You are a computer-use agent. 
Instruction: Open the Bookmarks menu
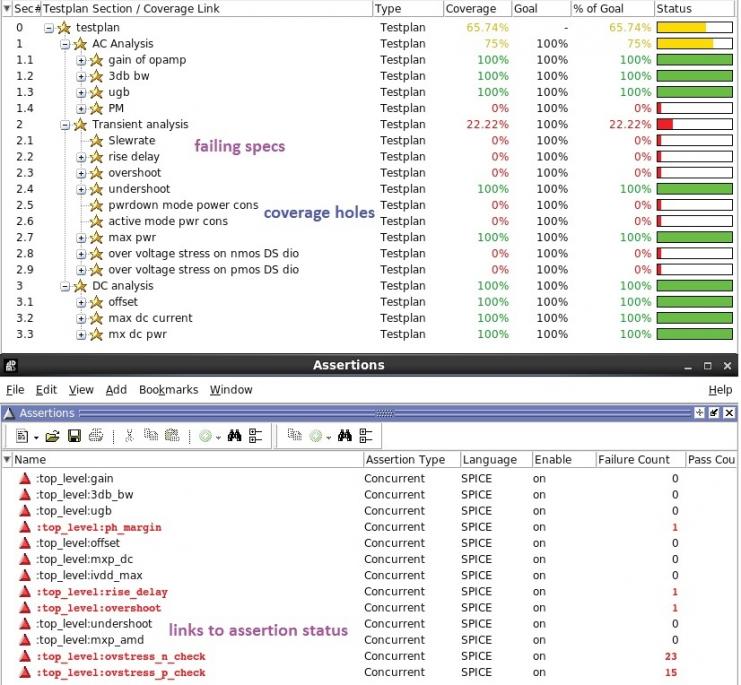coord(168,390)
